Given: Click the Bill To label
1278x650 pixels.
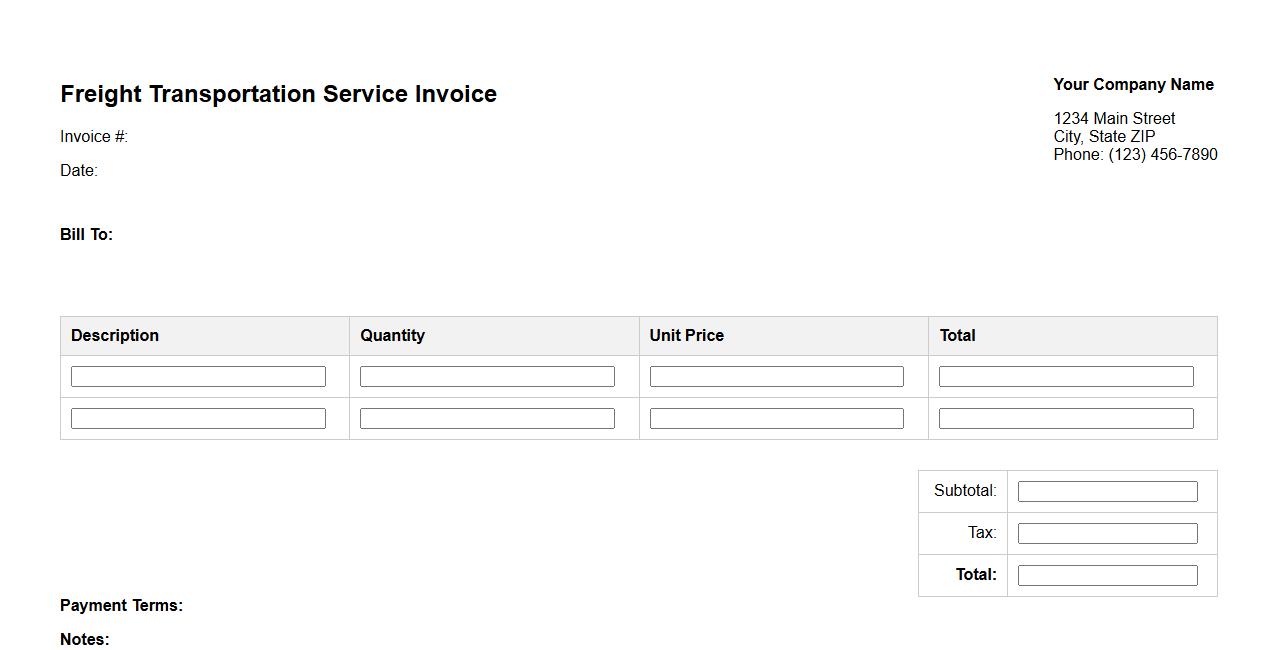Looking at the screenshot, I should coord(86,235).
